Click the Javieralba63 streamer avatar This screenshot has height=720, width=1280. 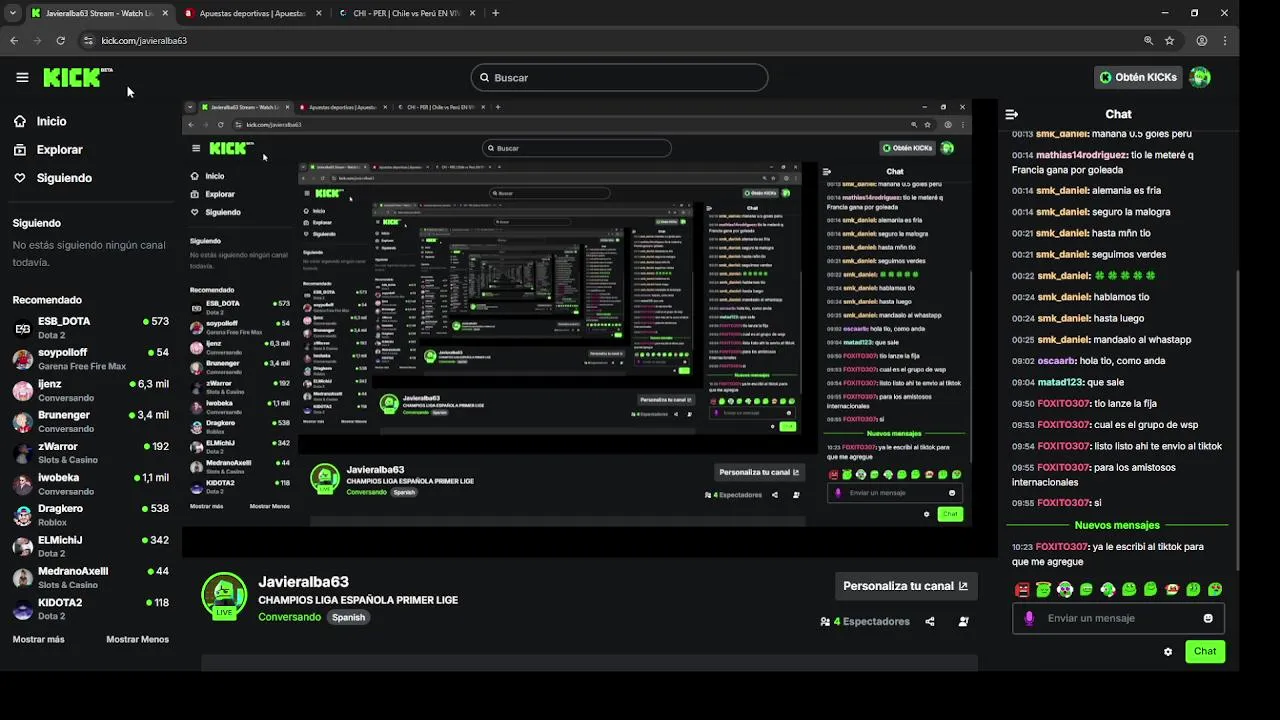[x=224, y=596]
